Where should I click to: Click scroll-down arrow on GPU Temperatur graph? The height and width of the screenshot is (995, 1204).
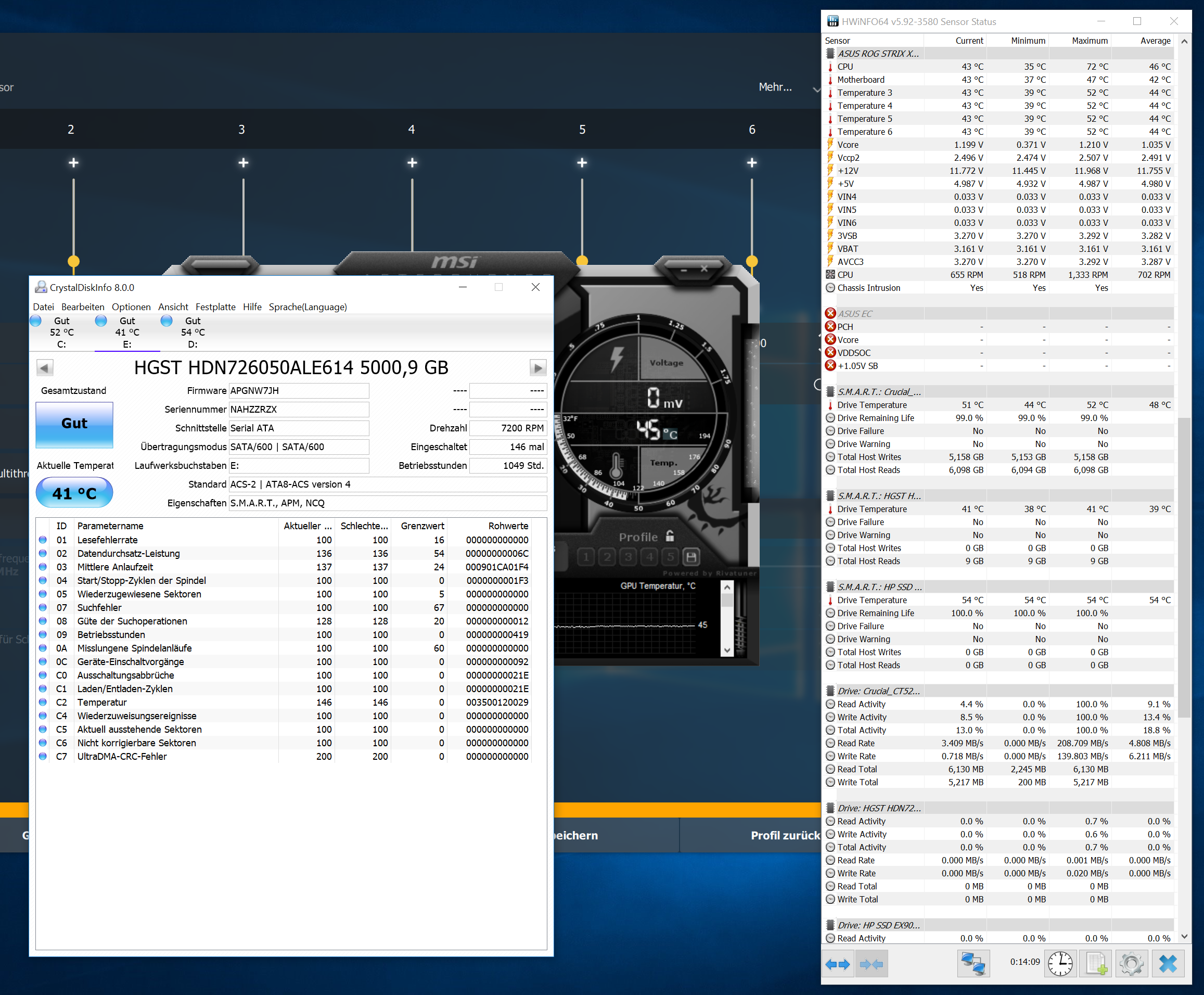click(x=727, y=650)
